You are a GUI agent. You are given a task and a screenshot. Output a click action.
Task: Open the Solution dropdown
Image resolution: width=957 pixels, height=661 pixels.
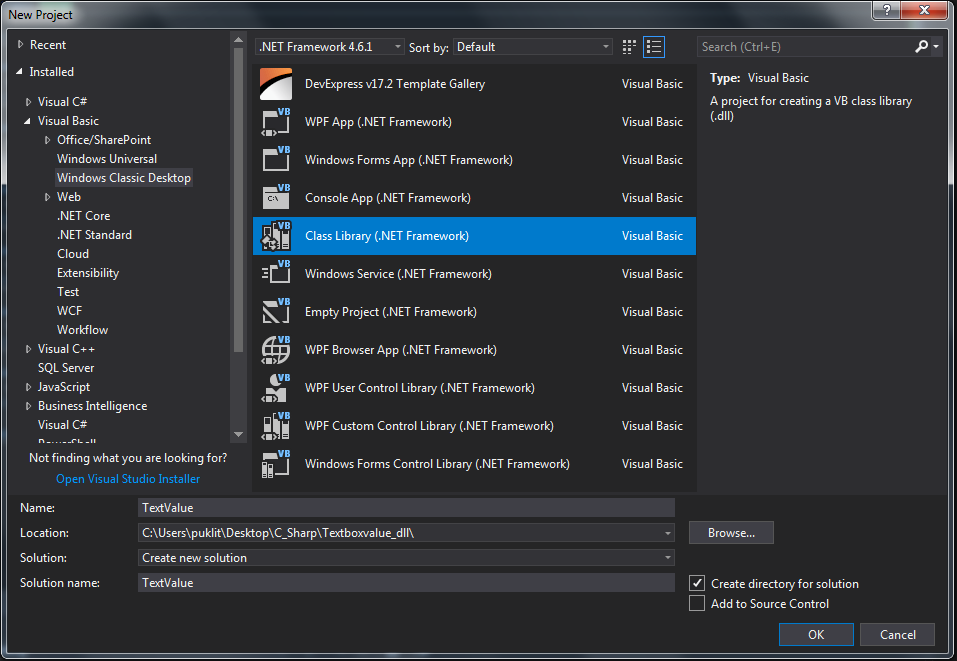(x=406, y=558)
